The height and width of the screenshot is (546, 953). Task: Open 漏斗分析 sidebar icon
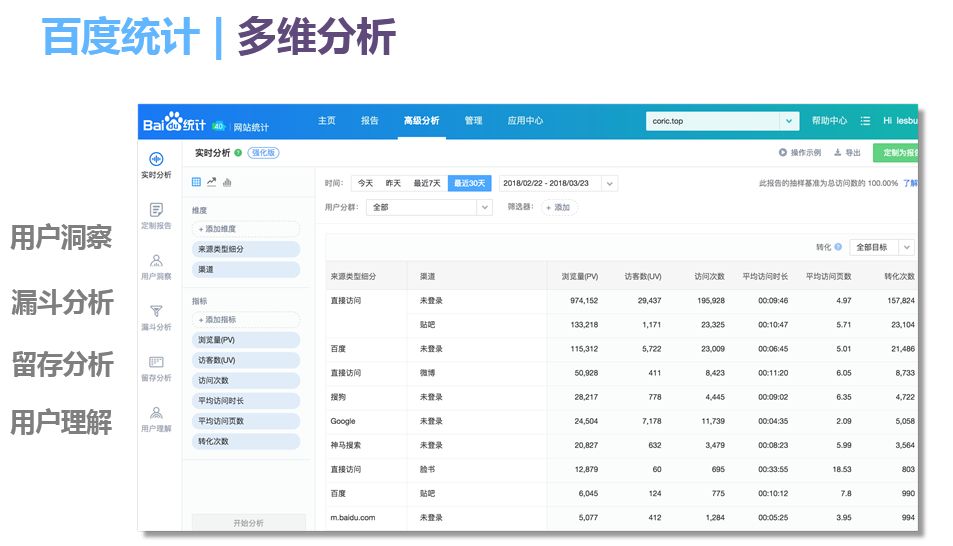click(156, 311)
